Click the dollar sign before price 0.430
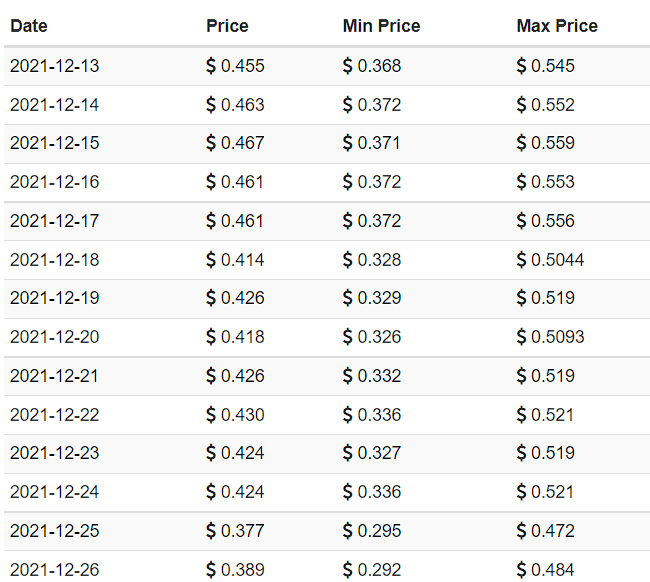 211,414
